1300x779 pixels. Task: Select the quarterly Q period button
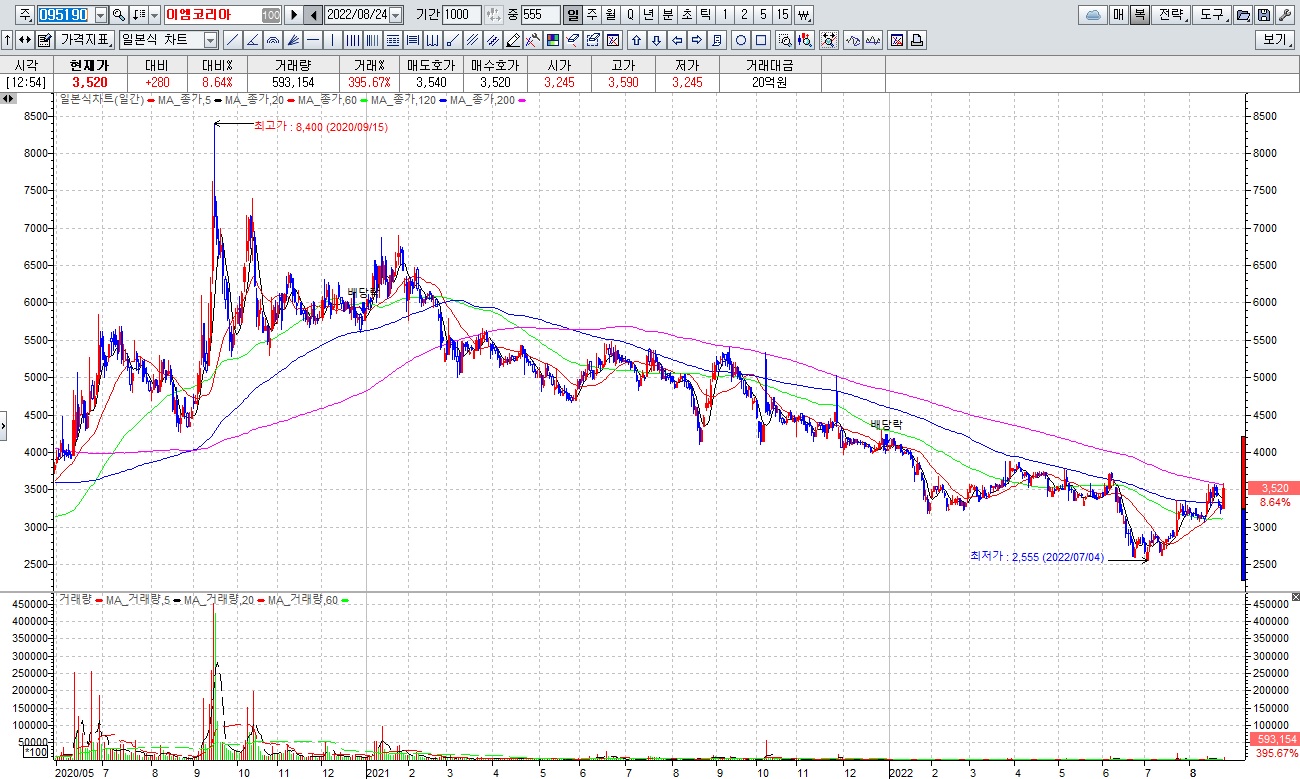coord(629,15)
